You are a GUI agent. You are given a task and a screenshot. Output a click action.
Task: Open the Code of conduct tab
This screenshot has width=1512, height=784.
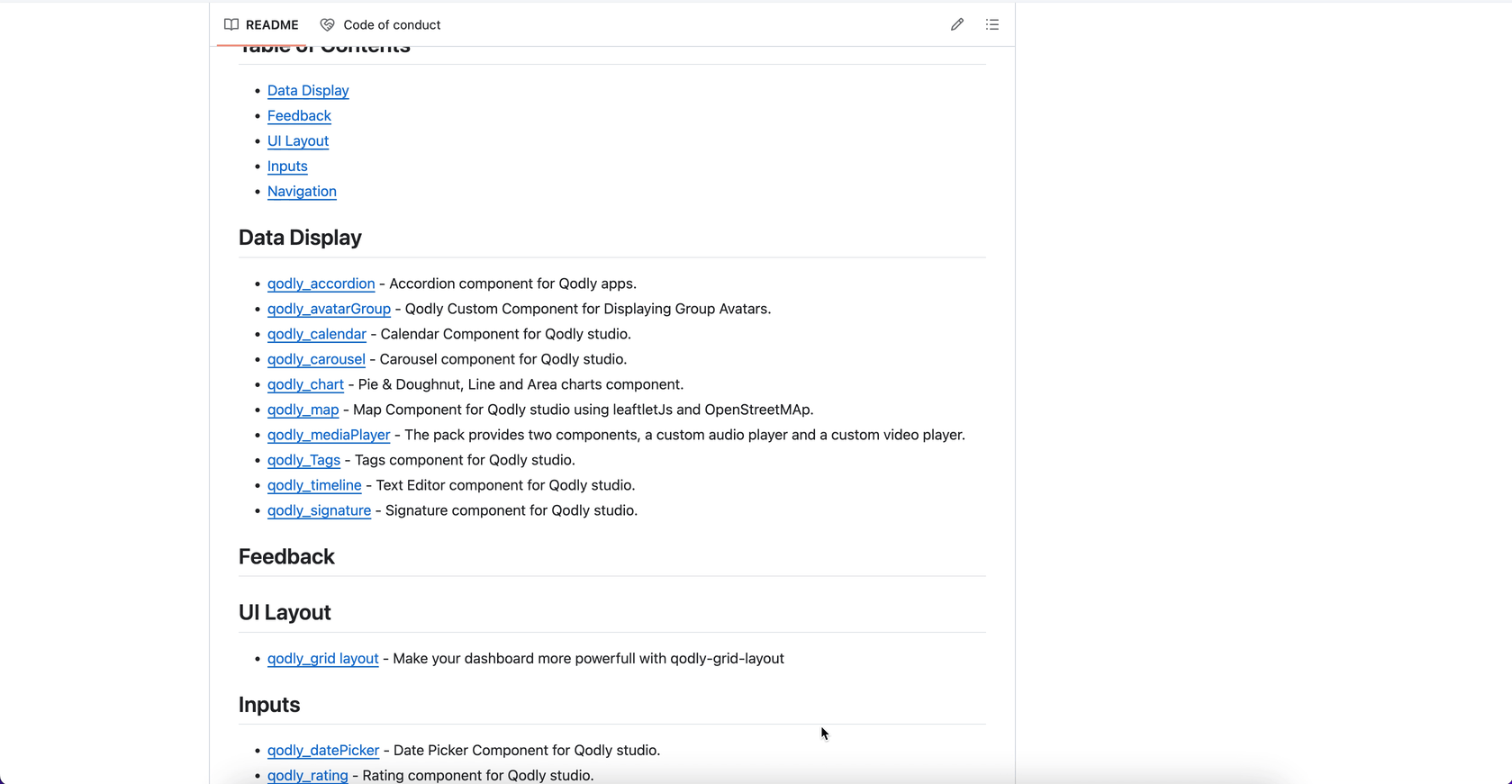(x=391, y=25)
